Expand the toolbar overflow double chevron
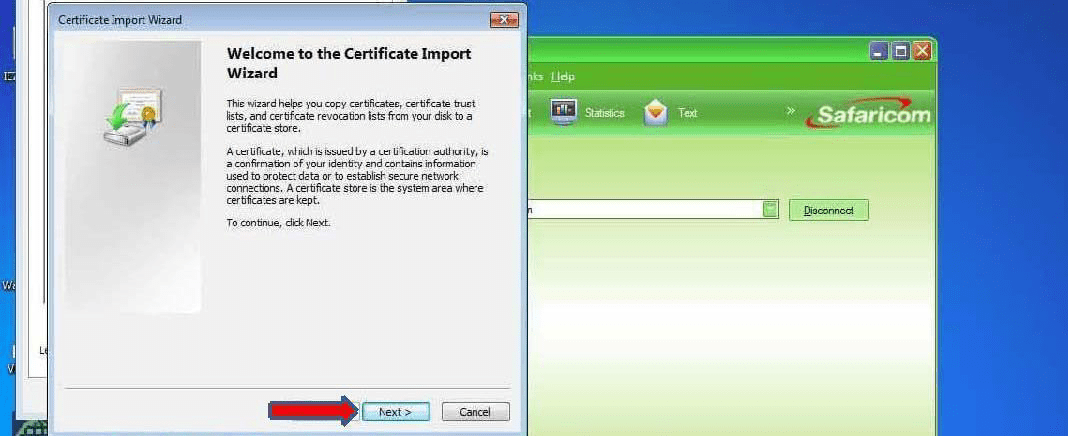The width and height of the screenshot is (1068, 436). (790, 111)
